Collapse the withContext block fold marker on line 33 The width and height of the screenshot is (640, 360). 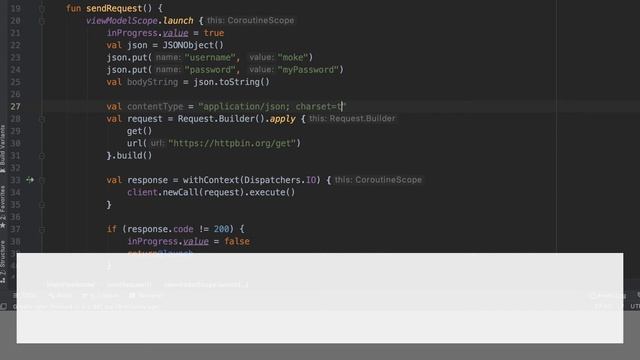(42, 180)
